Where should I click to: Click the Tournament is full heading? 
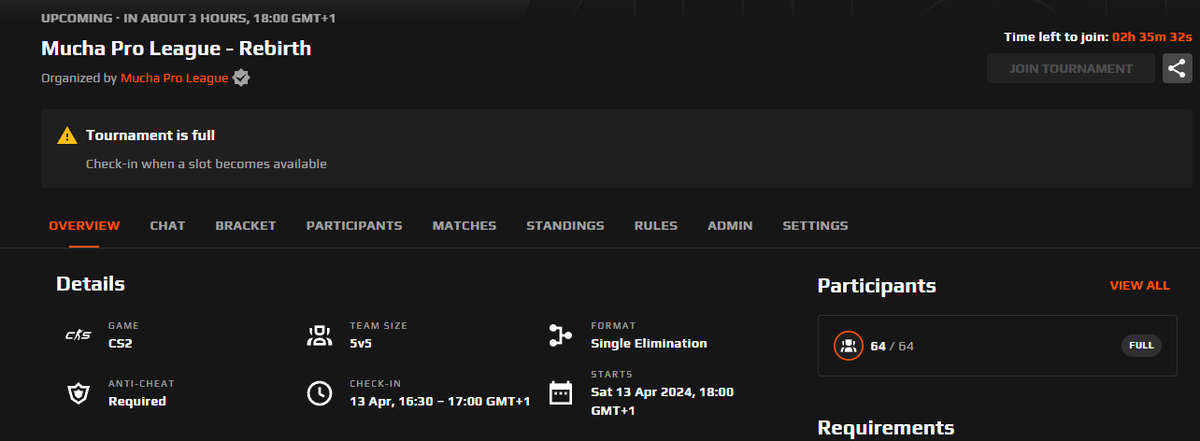click(x=150, y=135)
